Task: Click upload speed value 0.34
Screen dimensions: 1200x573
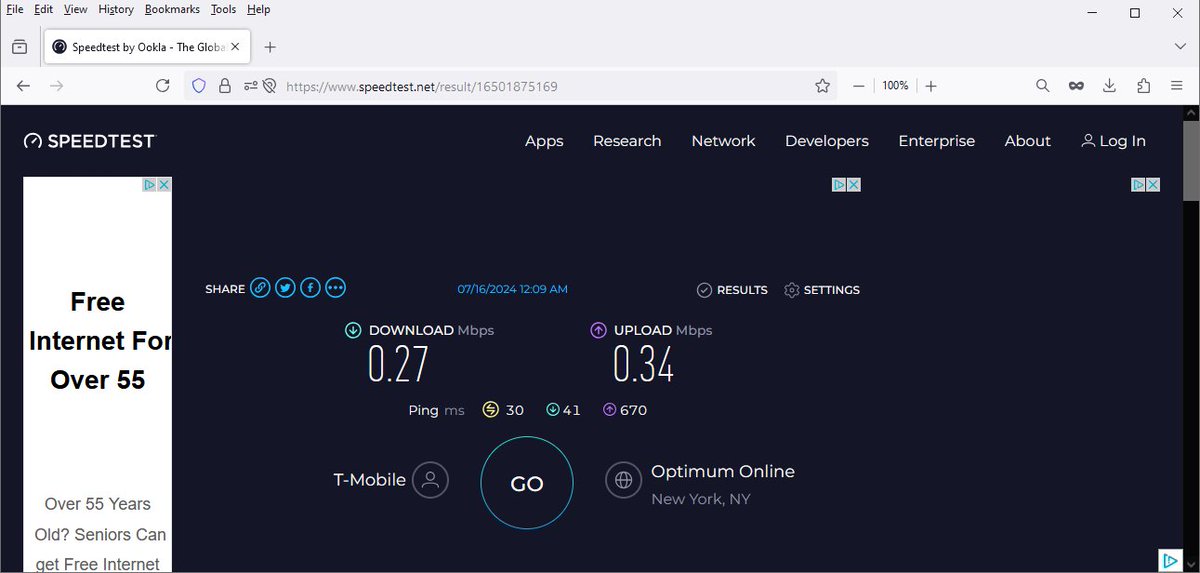Action: tap(643, 364)
